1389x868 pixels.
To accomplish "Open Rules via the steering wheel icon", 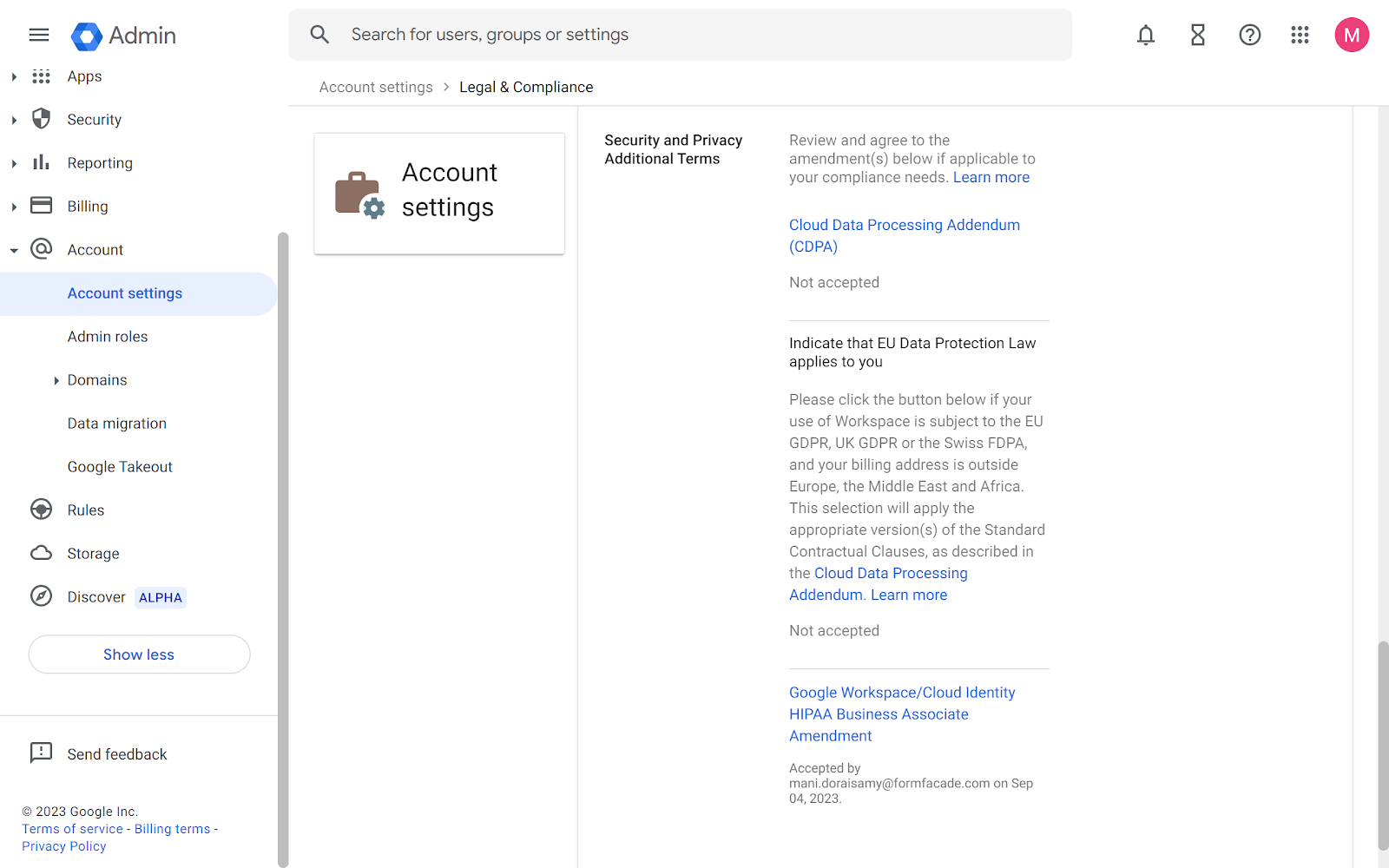I will point(41,510).
